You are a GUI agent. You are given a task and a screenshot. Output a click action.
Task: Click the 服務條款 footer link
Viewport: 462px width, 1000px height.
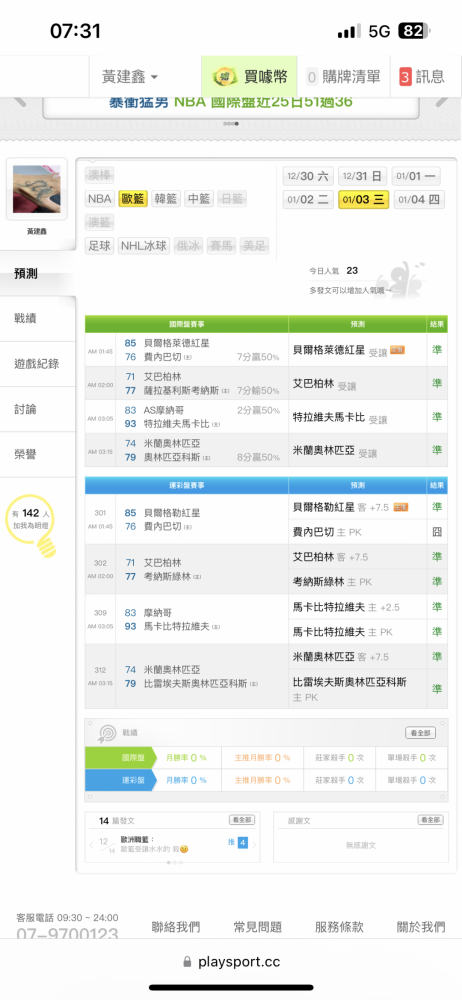tap(339, 927)
